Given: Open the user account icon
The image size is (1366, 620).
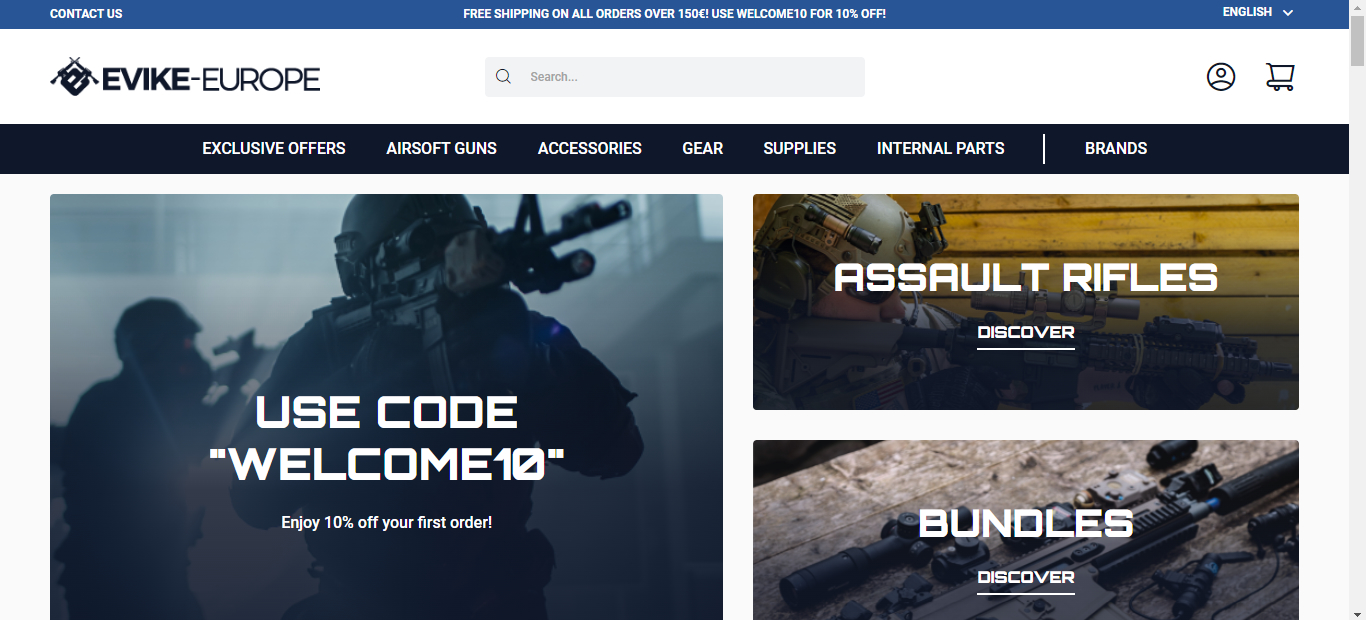Looking at the screenshot, I should 1220,76.
